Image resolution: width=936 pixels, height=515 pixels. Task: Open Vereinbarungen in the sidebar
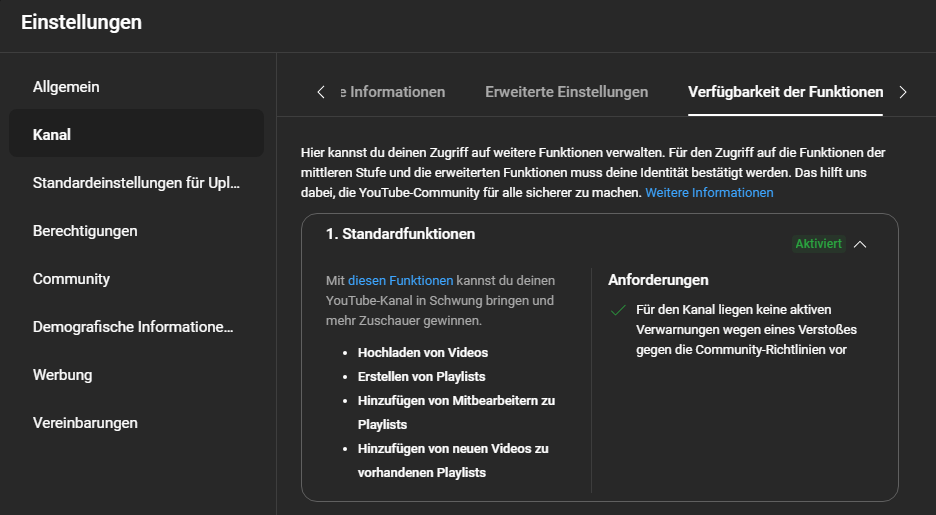pyautogui.click(x=85, y=423)
